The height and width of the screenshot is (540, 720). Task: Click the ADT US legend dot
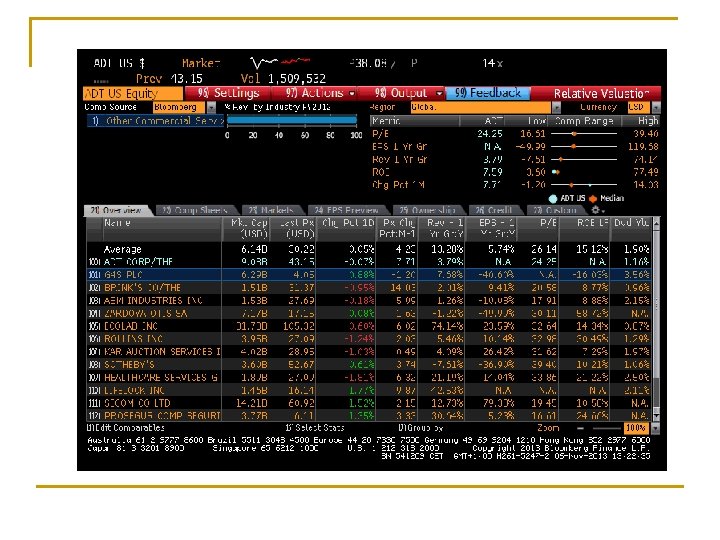pyautogui.click(x=553, y=198)
